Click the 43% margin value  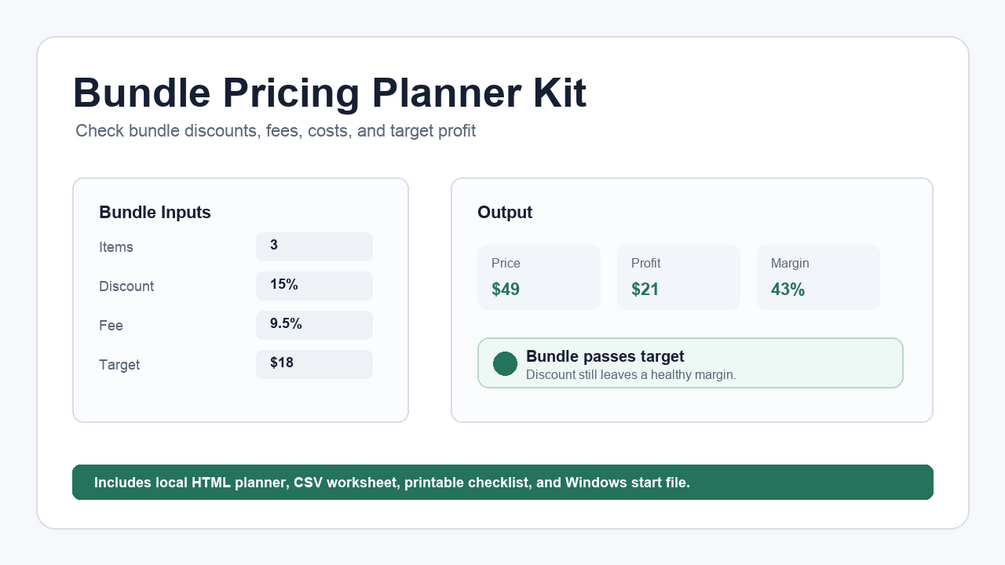pos(788,290)
